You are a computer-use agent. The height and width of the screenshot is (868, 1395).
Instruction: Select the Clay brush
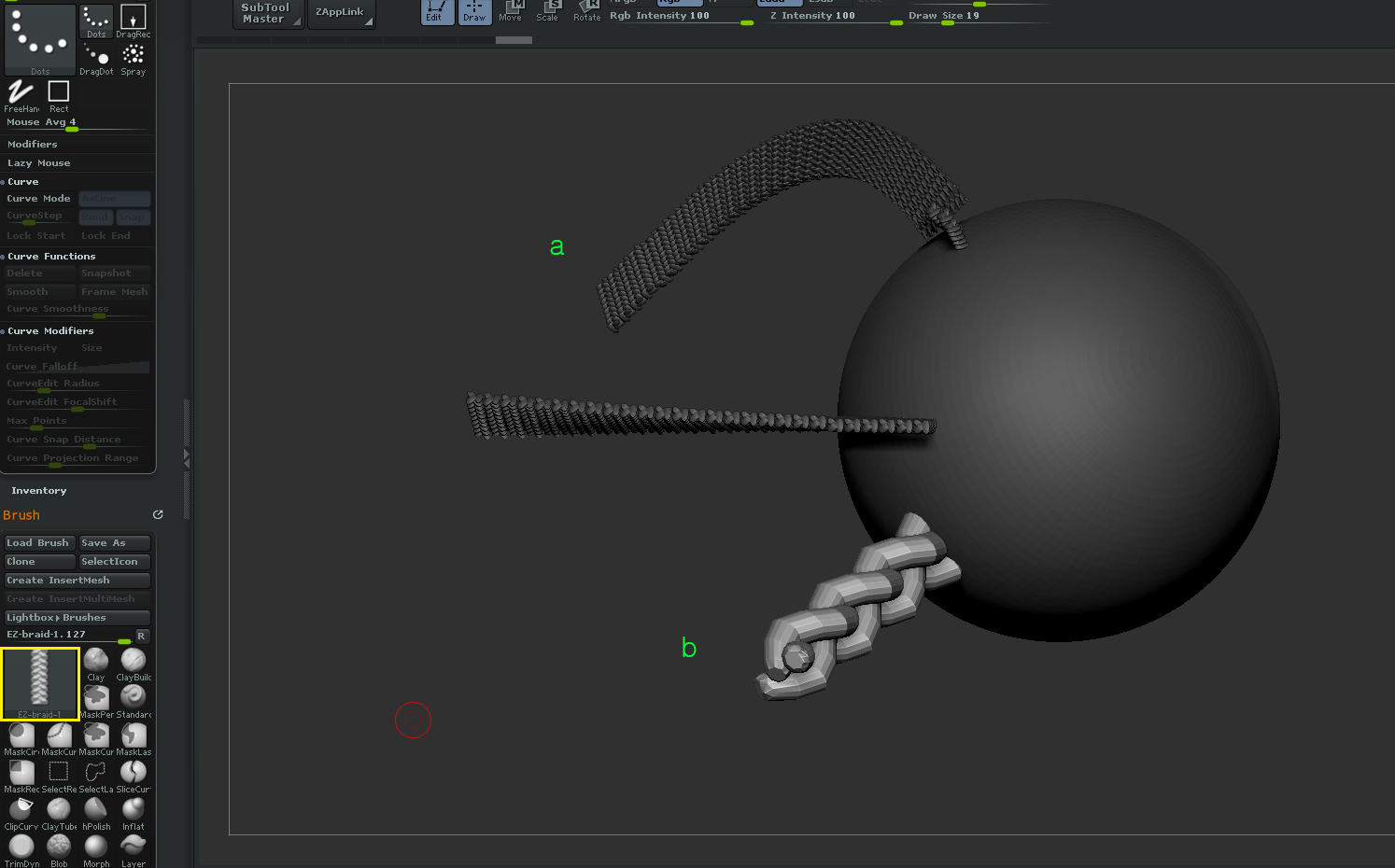click(x=95, y=661)
